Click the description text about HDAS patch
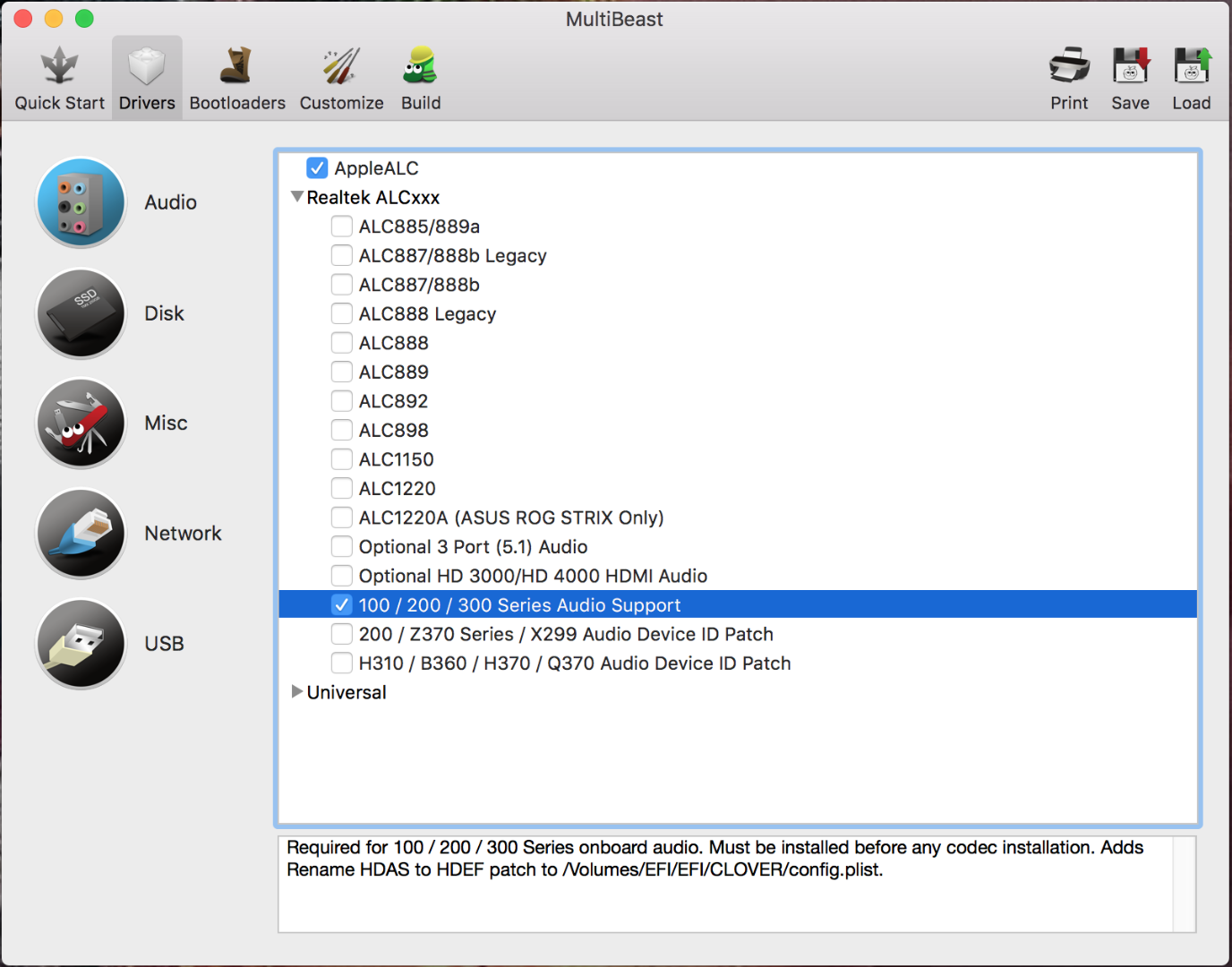Image resolution: width=1232 pixels, height=967 pixels. 714,859
